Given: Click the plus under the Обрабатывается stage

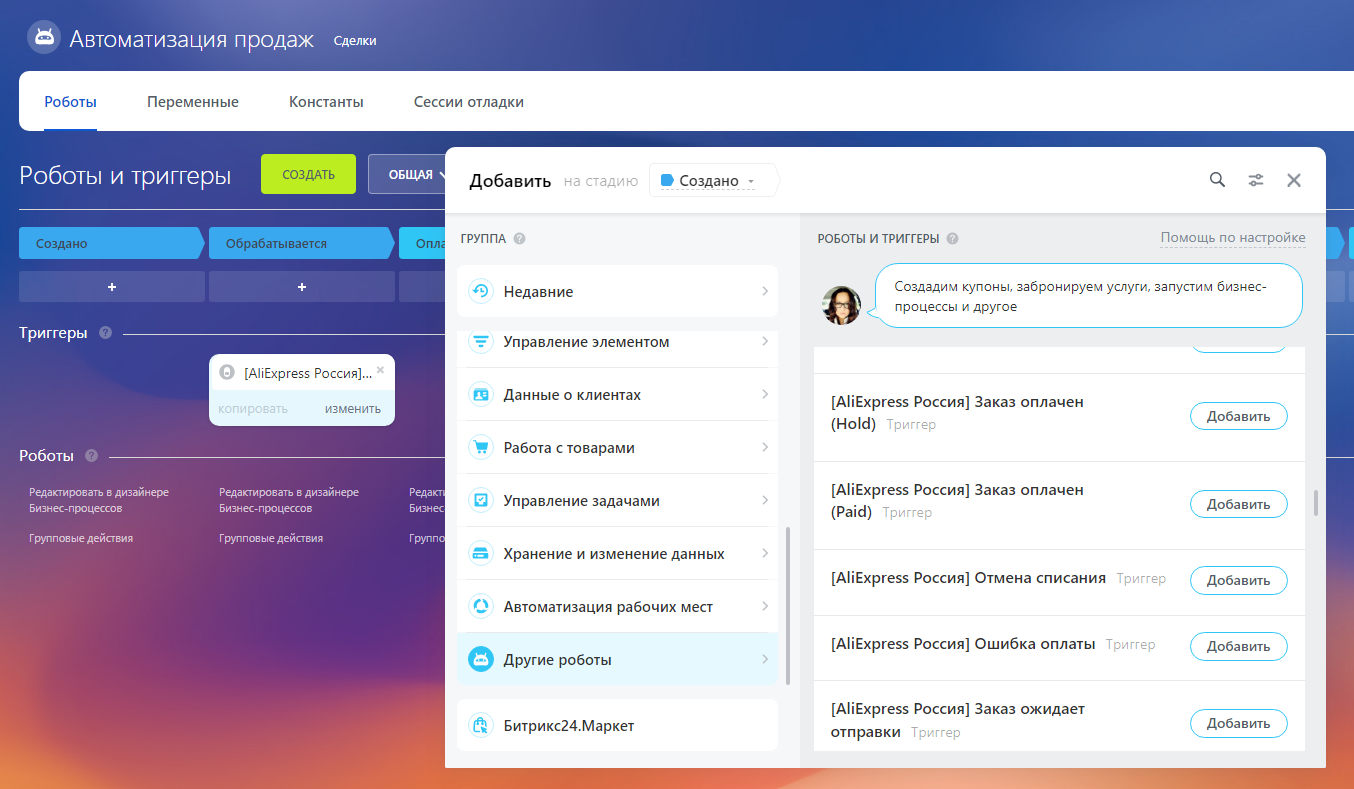Looking at the screenshot, I should pos(302,287).
